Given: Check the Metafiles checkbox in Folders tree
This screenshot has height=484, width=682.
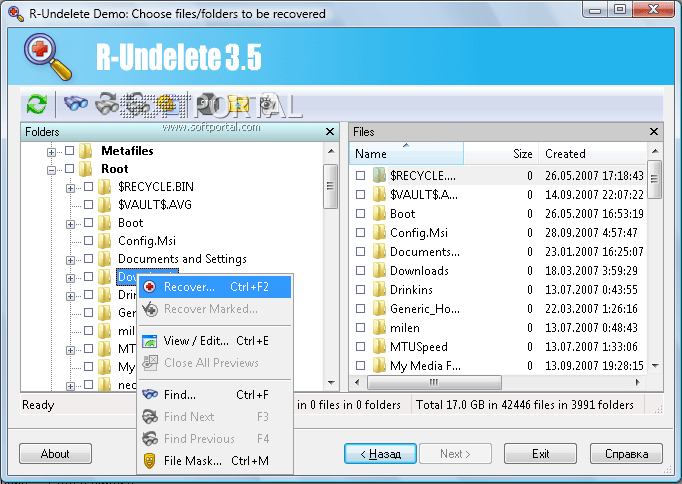Looking at the screenshot, I should (70, 151).
